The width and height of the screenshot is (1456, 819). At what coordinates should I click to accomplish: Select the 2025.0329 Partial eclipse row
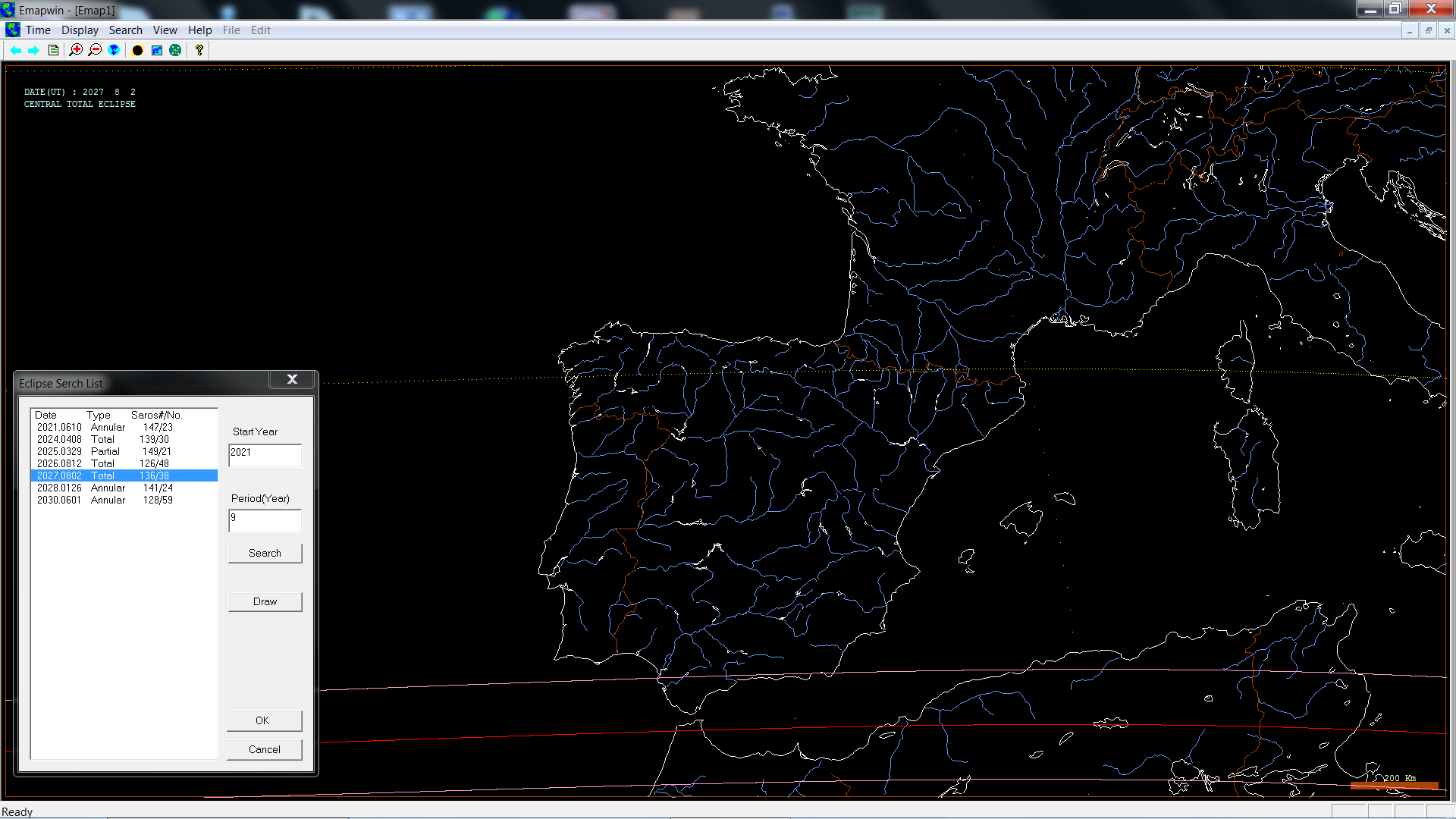click(124, 451)
